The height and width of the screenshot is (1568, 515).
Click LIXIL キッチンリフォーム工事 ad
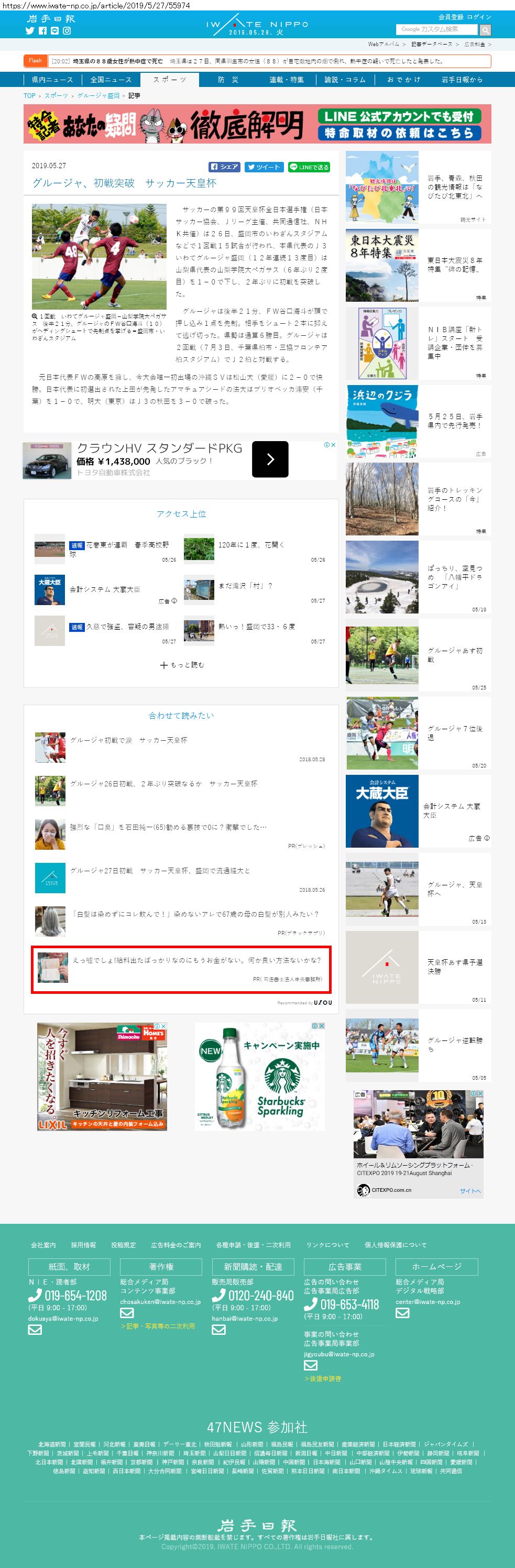[x=102, y=1076]
